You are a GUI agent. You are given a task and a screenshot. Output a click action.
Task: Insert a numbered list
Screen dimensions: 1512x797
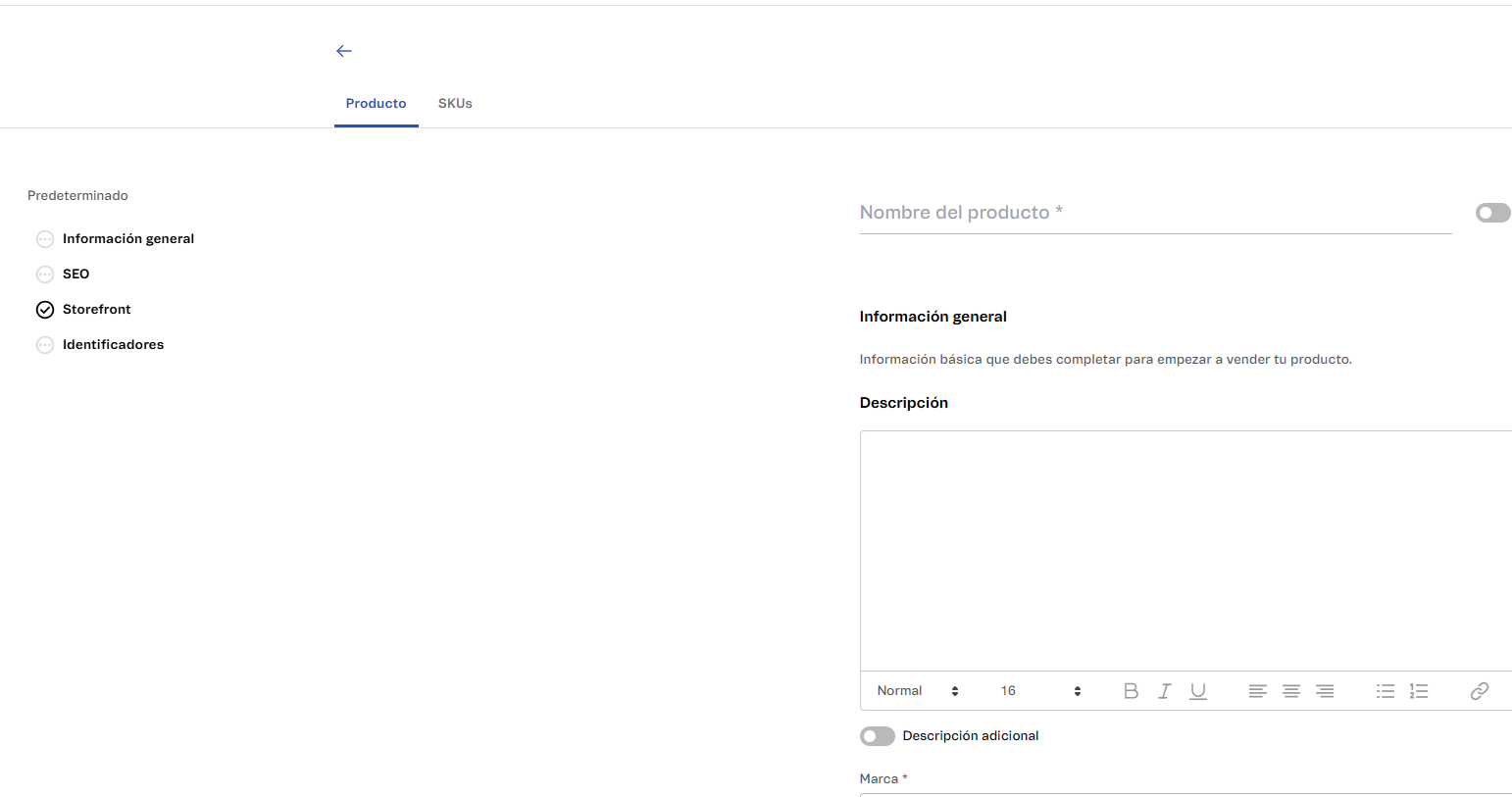tap(1418, 691)
